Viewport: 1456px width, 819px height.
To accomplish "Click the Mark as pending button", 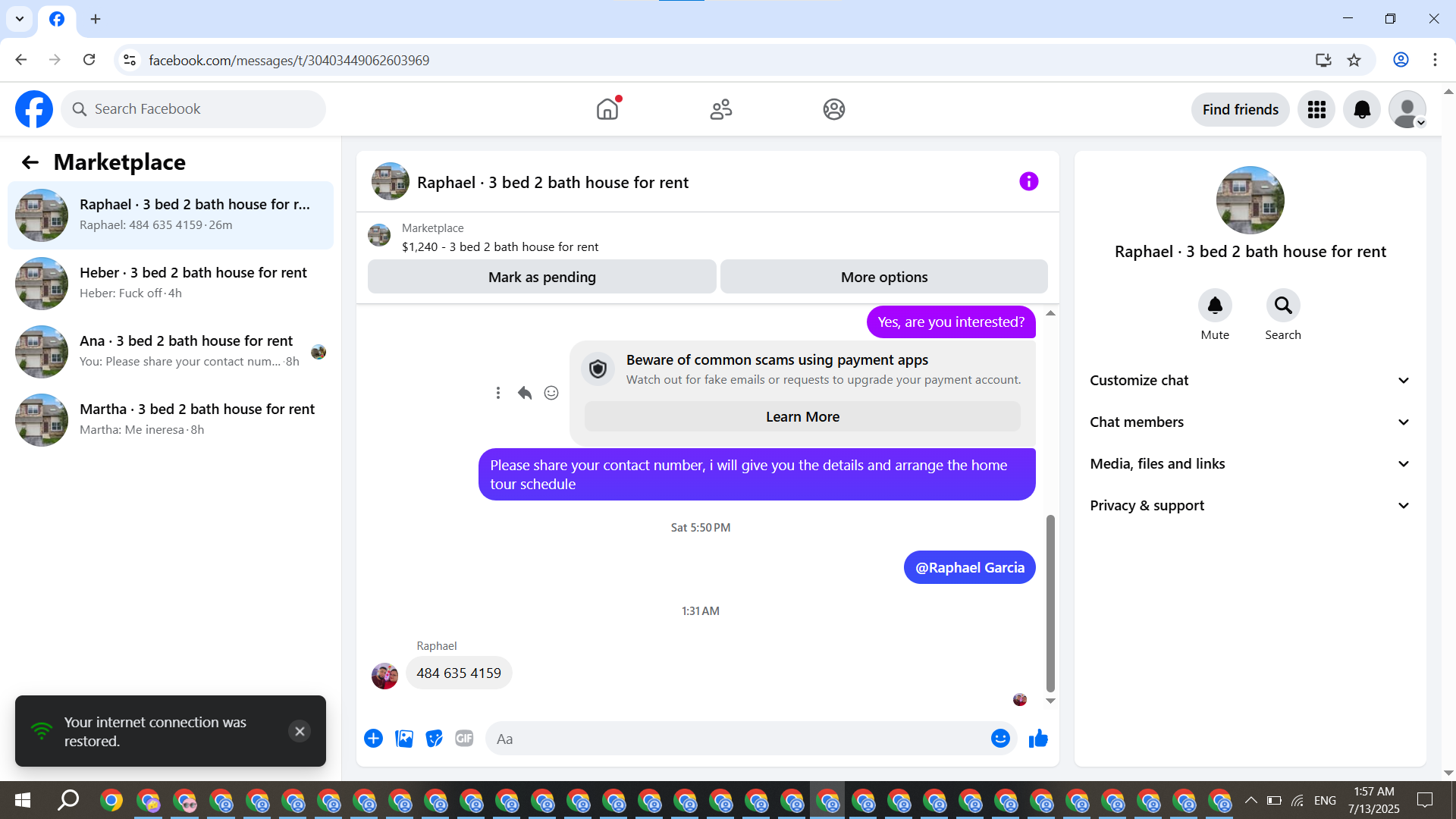I will click(541, 278).
